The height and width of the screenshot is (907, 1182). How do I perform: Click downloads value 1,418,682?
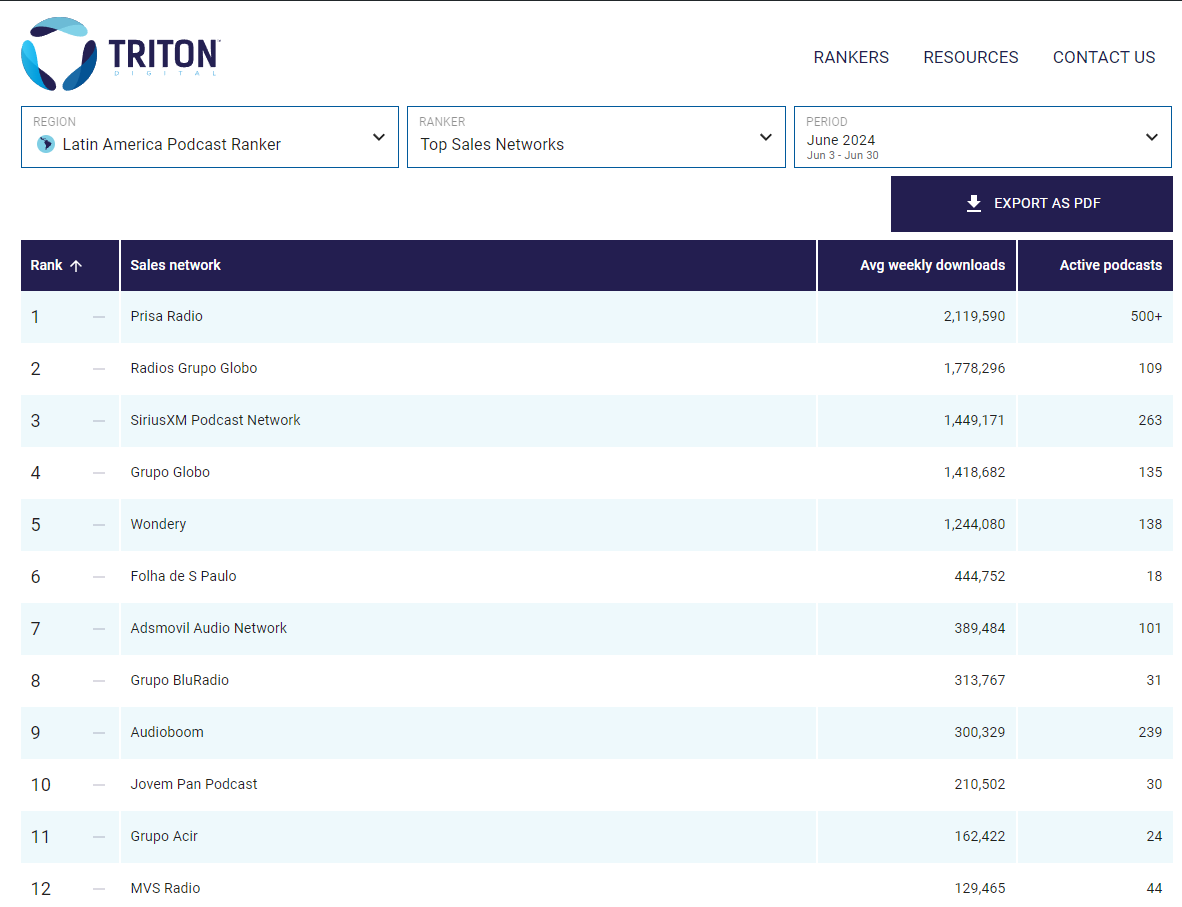[974, 472]
